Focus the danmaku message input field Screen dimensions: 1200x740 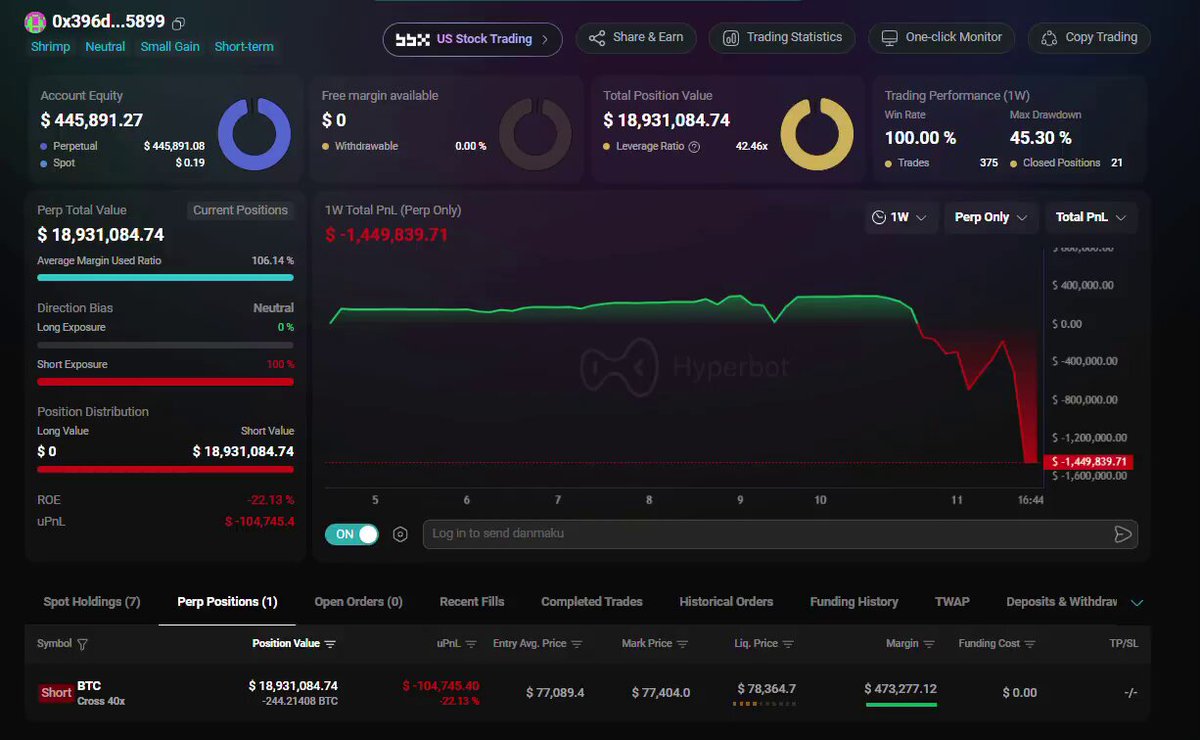click(x=780, y=534)
